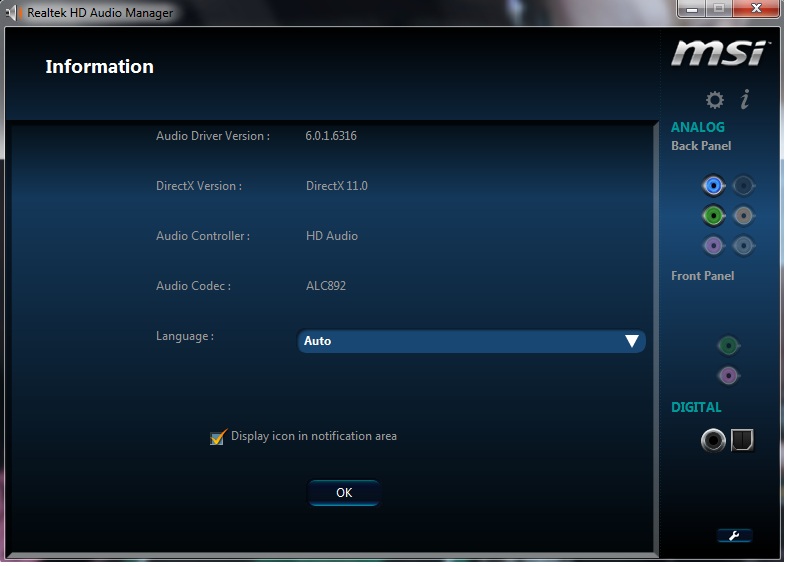
Task: Click the optical digital output icon
Action: 742,440
